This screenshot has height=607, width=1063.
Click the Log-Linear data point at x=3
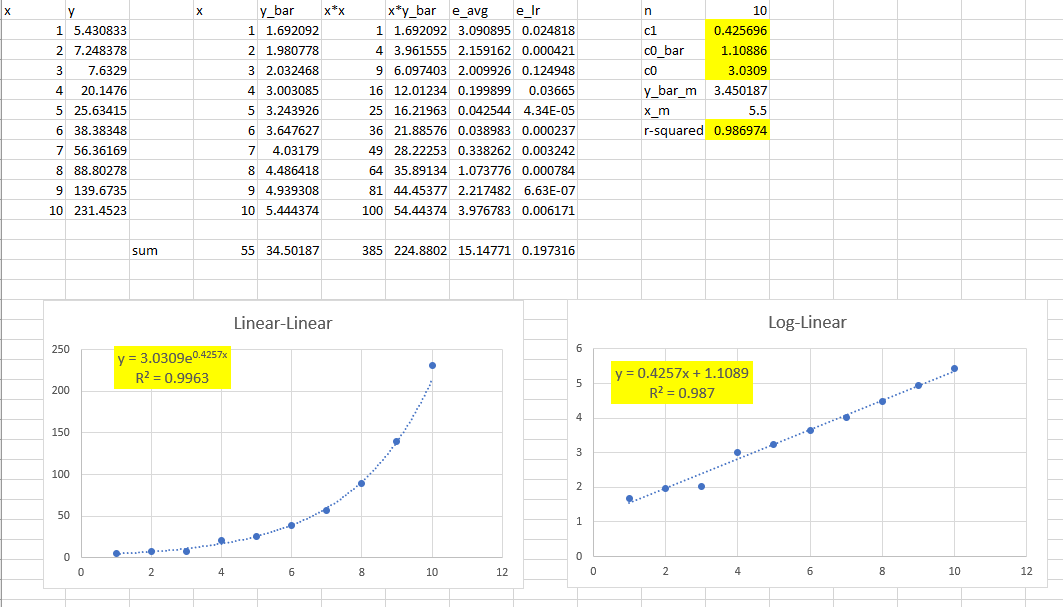pos(702,486)
